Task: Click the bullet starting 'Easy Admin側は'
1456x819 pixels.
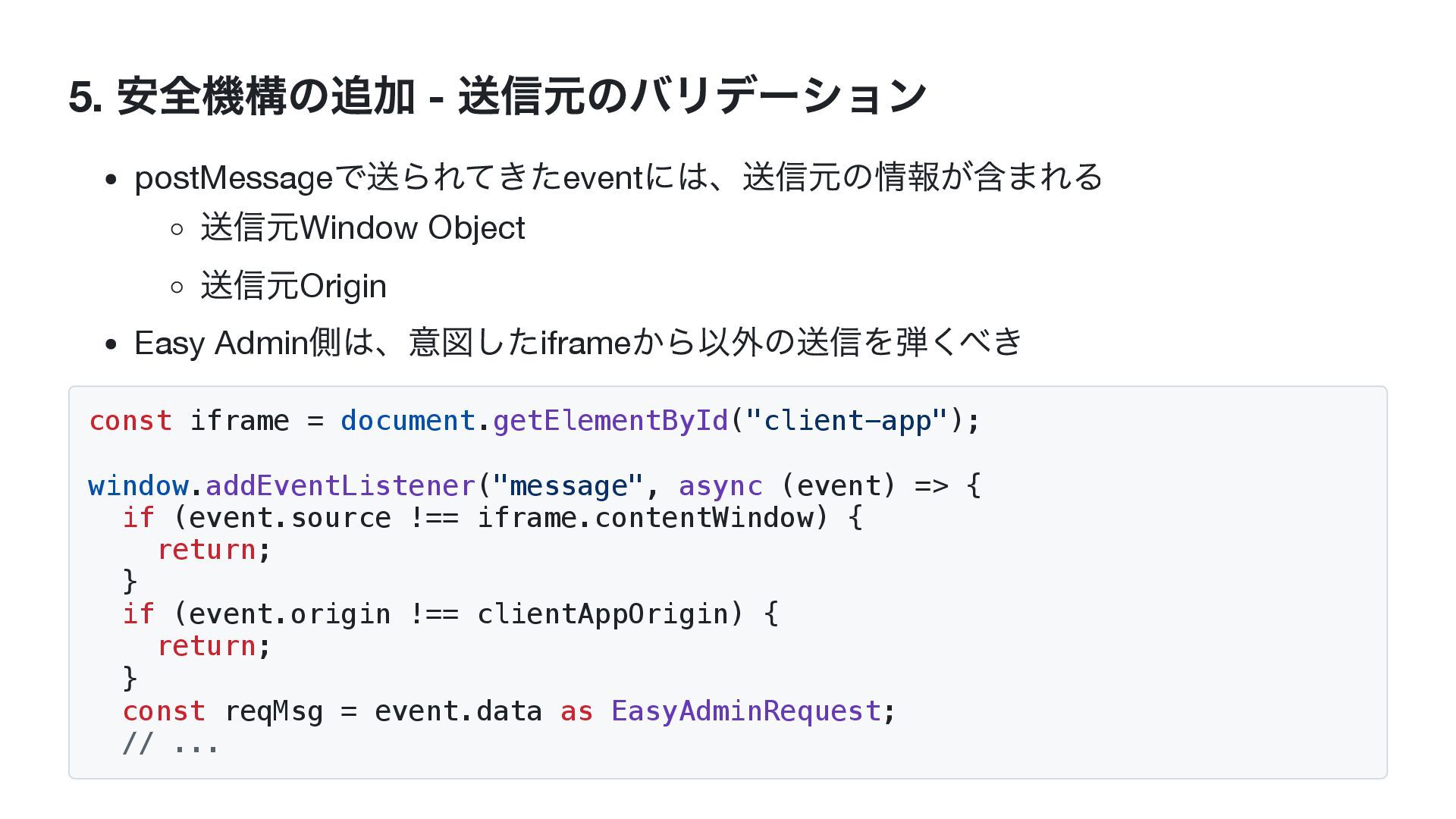Action: click(x=579, y=343)
